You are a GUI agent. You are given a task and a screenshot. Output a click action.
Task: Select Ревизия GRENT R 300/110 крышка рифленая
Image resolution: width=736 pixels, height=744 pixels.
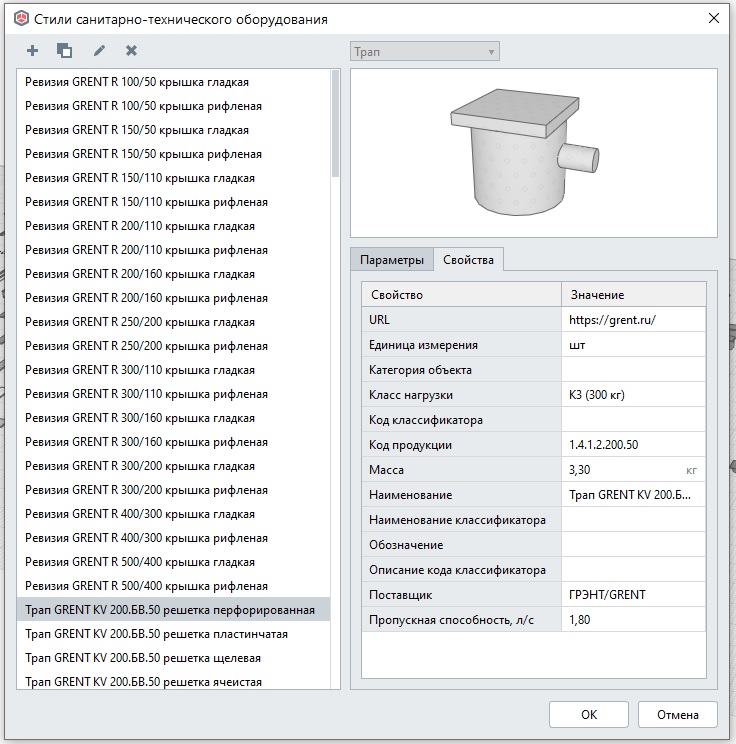174,394
